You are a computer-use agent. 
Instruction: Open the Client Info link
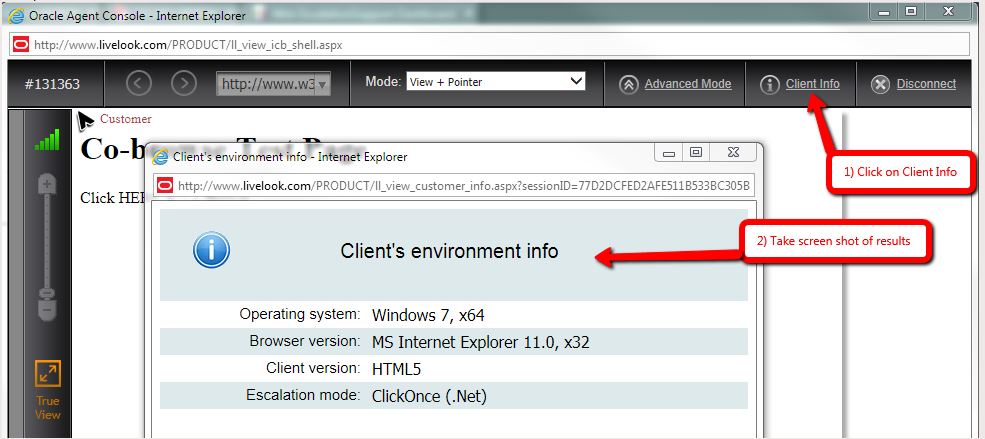(x=812, y=84)
